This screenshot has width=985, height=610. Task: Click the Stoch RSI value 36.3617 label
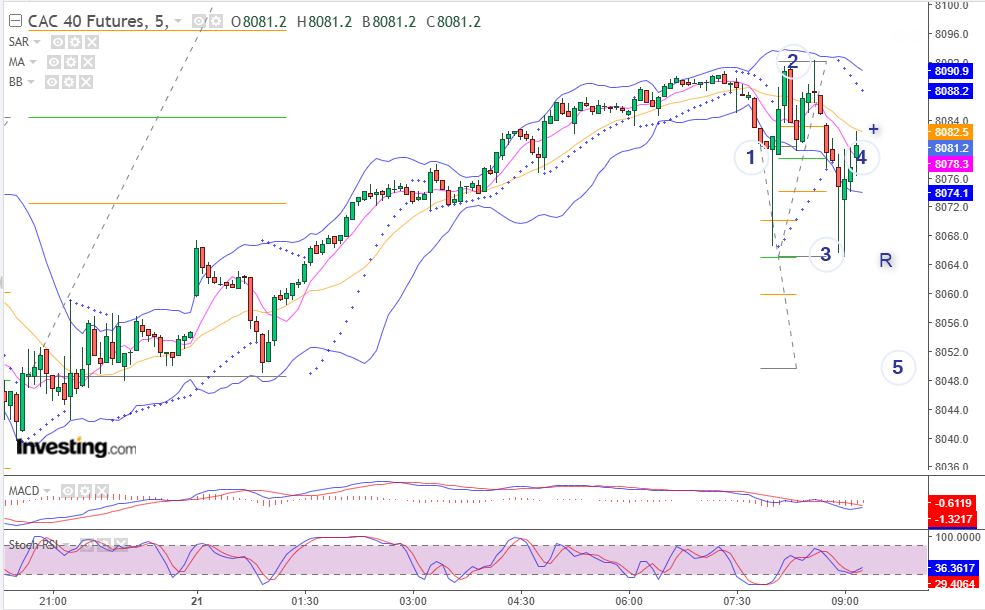pos(954,568)
